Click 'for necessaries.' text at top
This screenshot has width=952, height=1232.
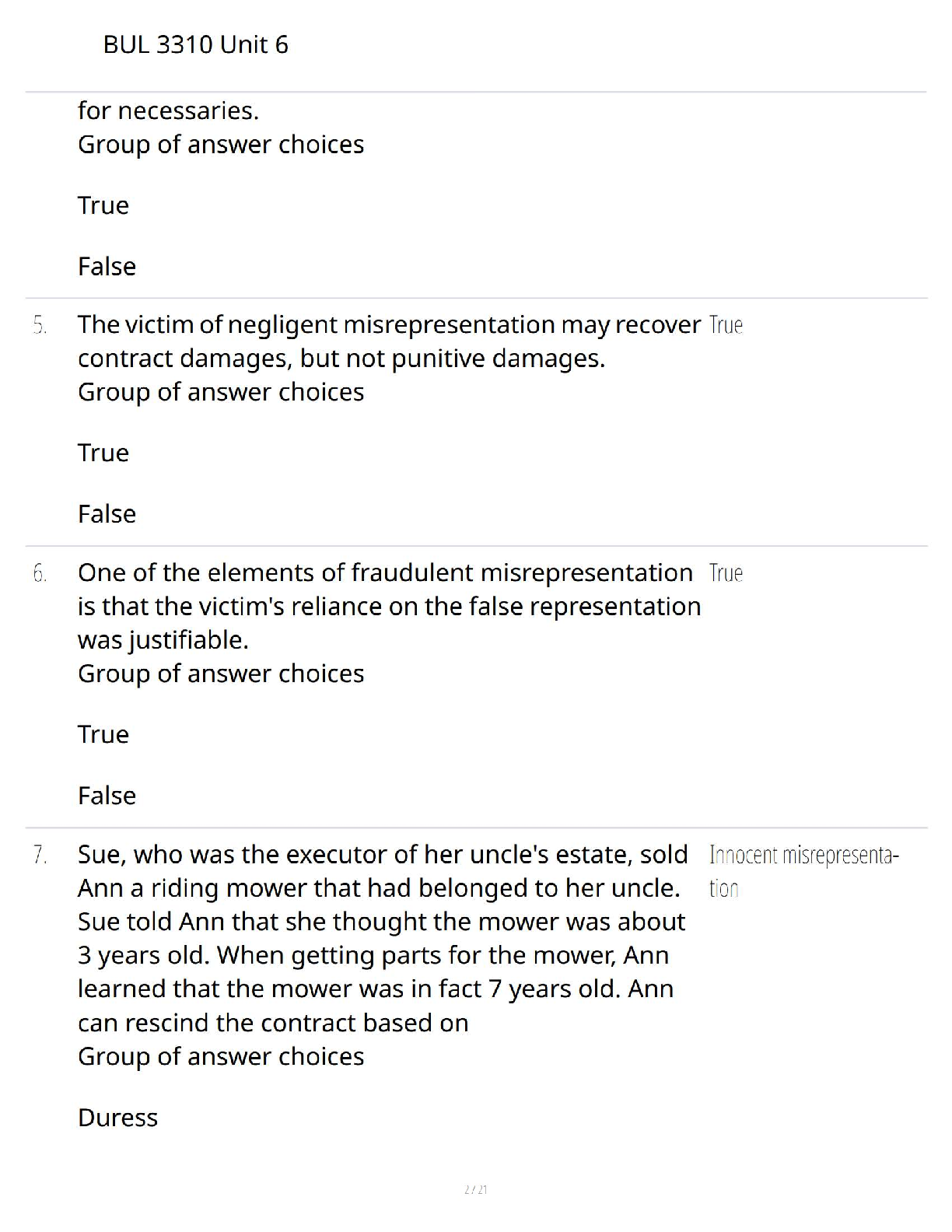click(168, 110)
